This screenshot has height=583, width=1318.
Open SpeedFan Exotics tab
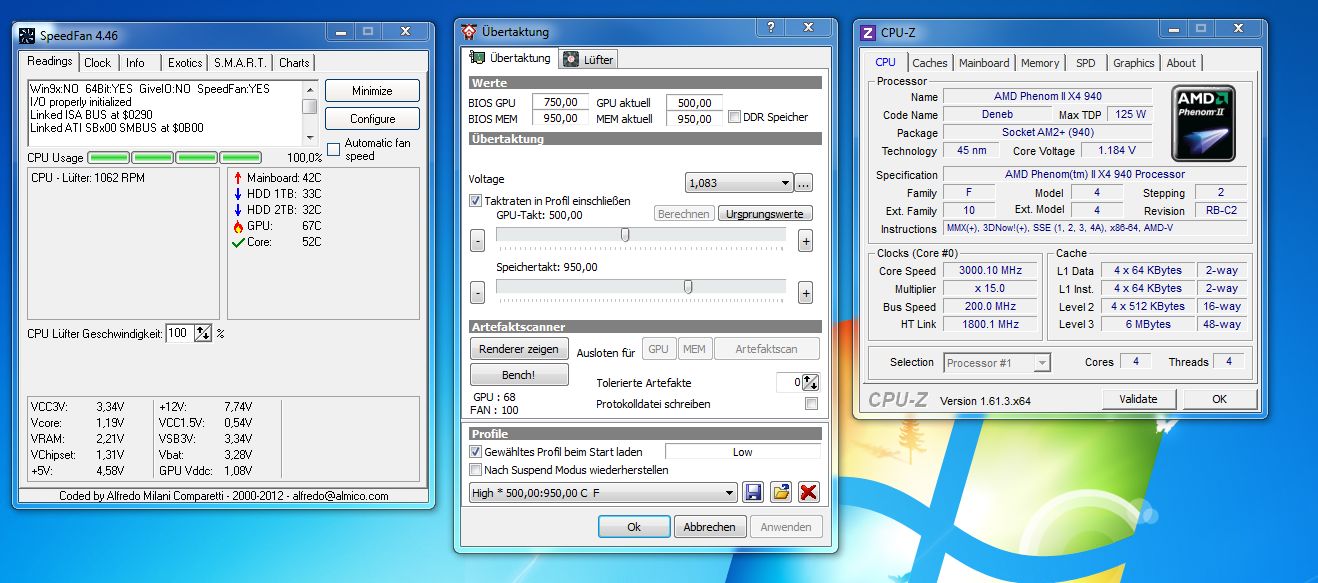pos(185,63)
